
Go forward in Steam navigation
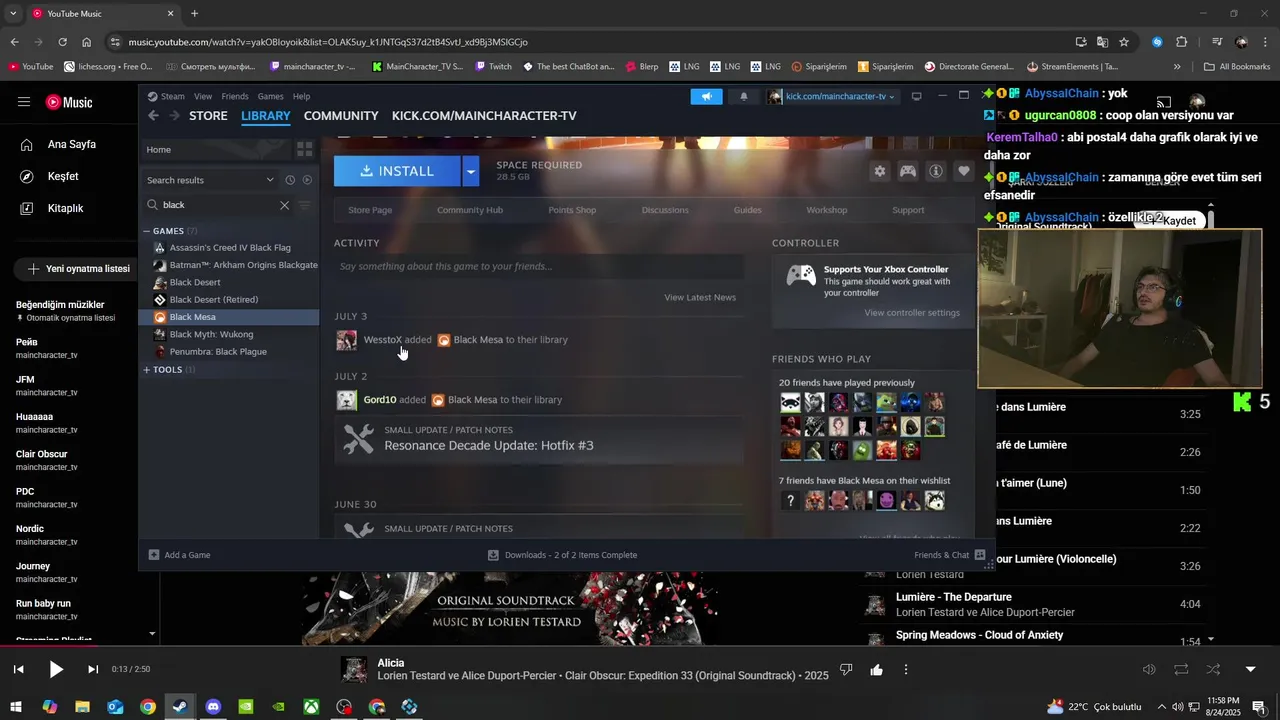175,116
